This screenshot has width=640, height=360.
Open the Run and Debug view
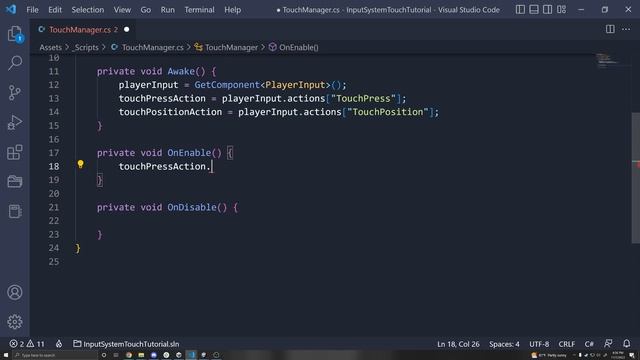pyautogui.click(x=15, y=122)
